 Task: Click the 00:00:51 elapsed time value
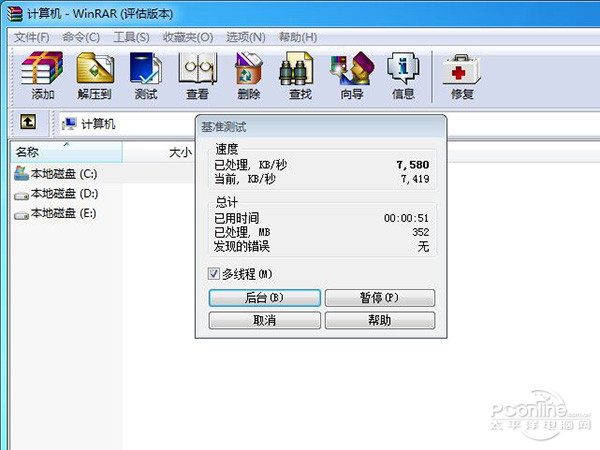coord(406,218)
